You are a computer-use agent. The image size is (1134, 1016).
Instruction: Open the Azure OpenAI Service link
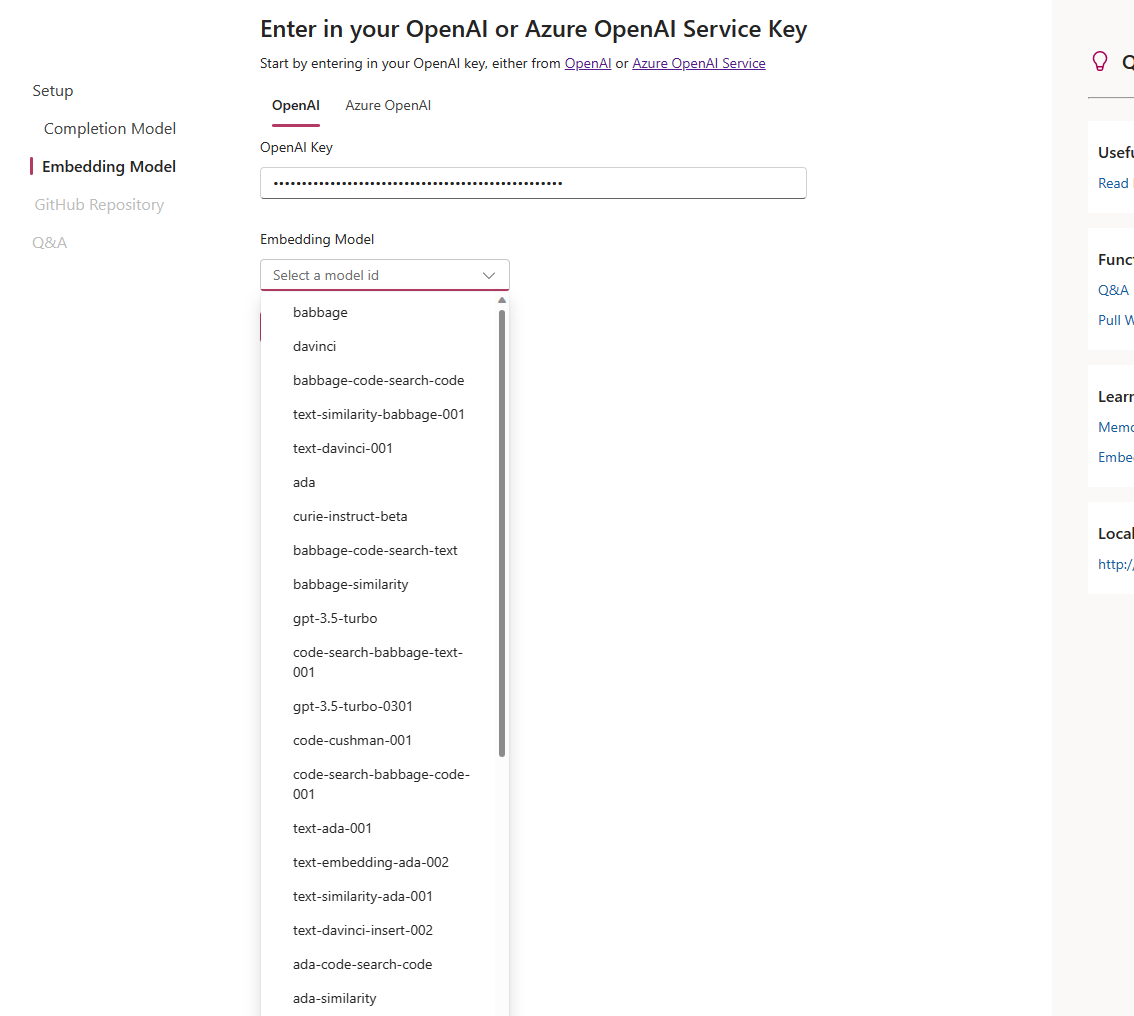click(x=699, y=64)
